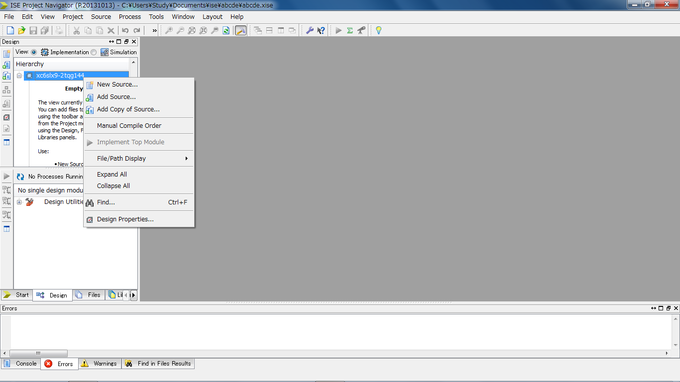
Task: Click the Open project folder icon
Action: [21, 30]
